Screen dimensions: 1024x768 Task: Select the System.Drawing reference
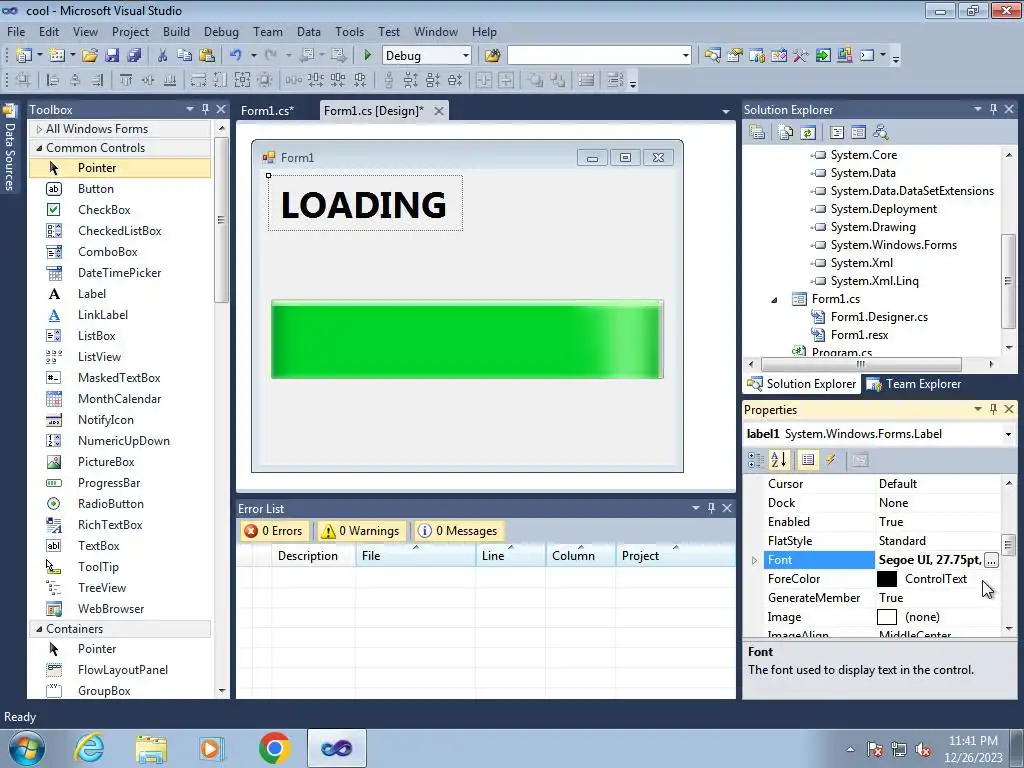[x=873, y=227]
